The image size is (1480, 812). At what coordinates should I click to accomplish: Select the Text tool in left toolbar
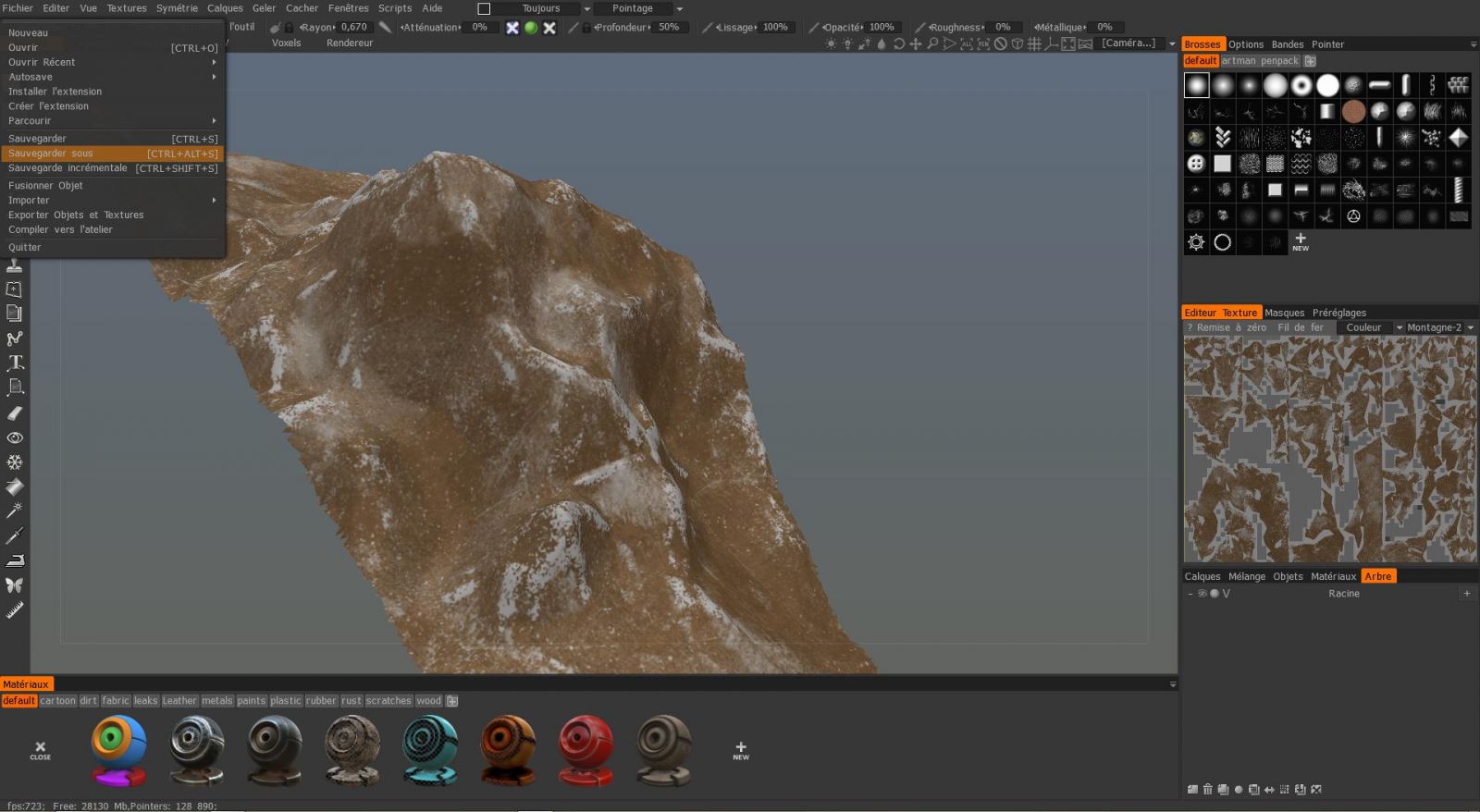(15, 363)
